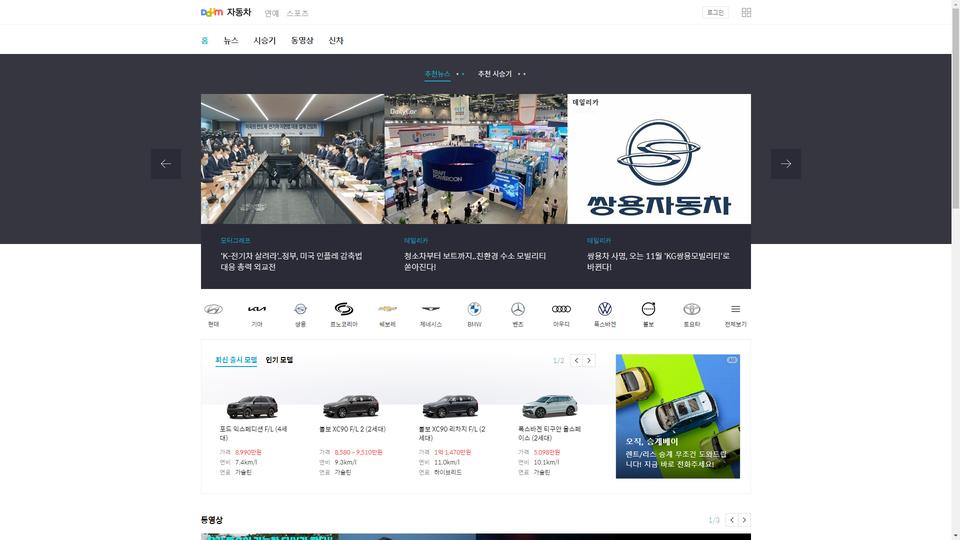Click the 모터그래프 source label
The image size is (960, 540).
coord(235,241)
